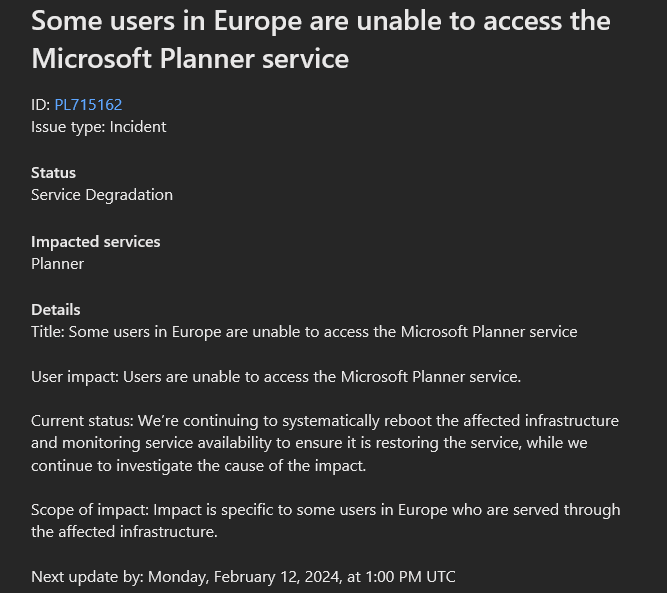Click the Impacted services heading
The height and width of the screenshot is (593, 667).
[x=96, y=242]
